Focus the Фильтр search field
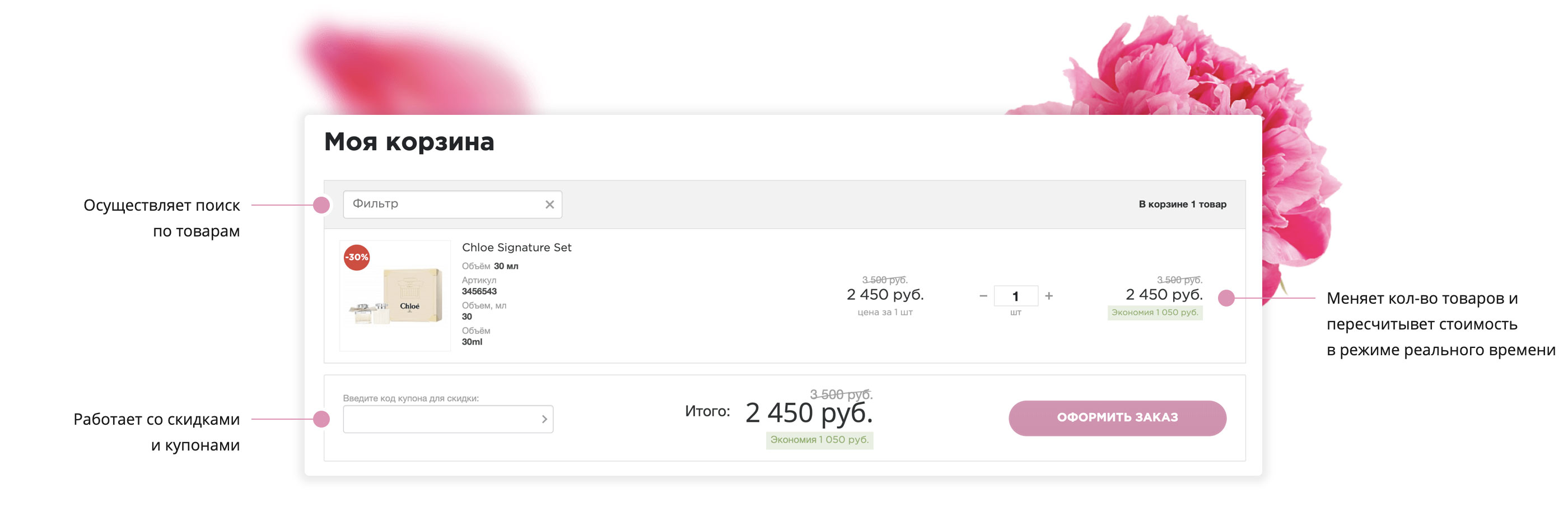 [444, 205]
